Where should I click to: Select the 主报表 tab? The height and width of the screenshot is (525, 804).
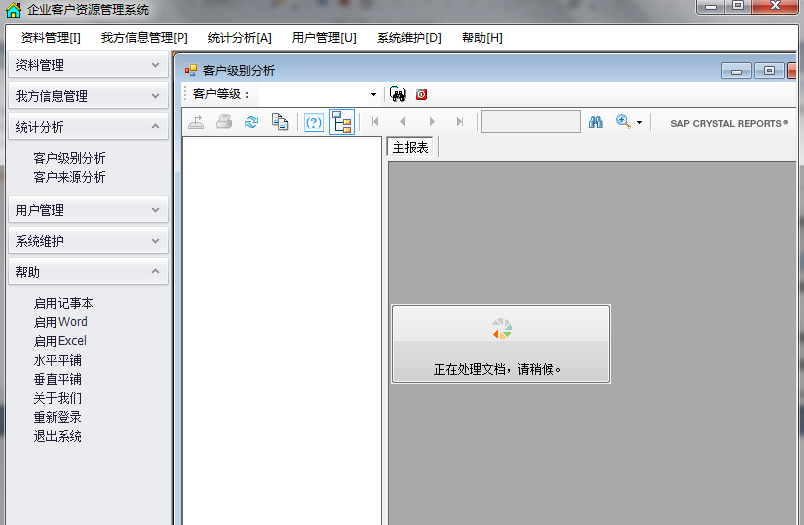click(x=410, y=148)
